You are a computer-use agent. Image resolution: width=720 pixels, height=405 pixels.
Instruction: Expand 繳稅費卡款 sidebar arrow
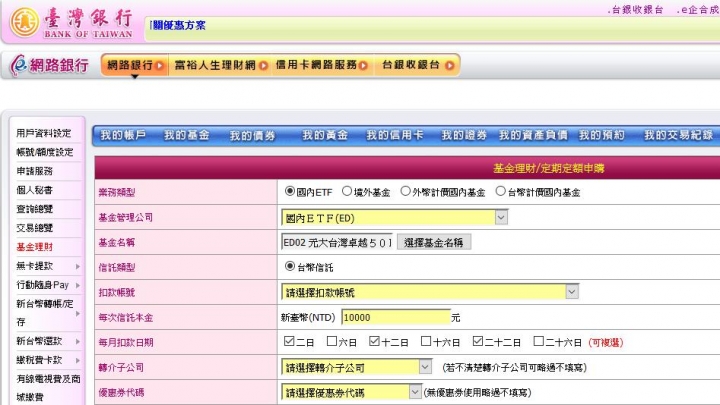tap(78, 360)
